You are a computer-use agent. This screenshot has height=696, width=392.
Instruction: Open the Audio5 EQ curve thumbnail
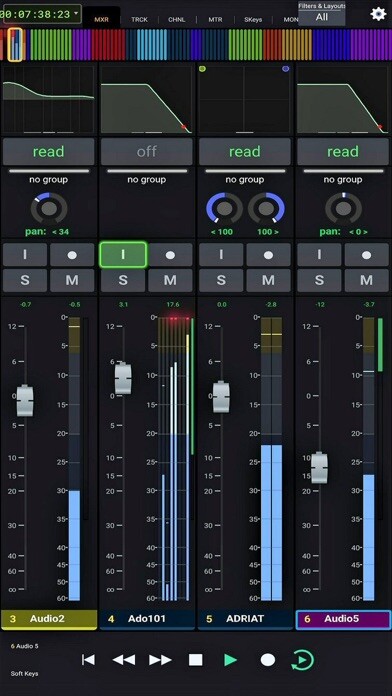(343, 99)
